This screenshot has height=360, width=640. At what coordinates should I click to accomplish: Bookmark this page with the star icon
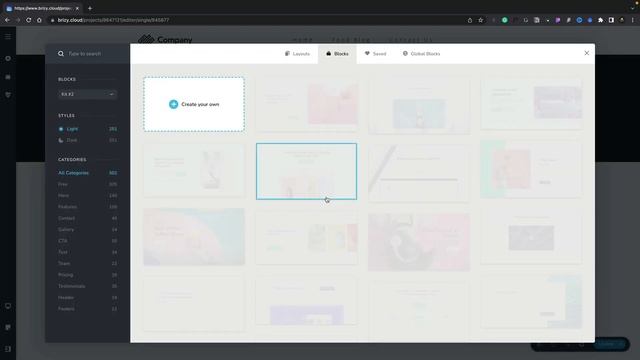tap(481, 20)
